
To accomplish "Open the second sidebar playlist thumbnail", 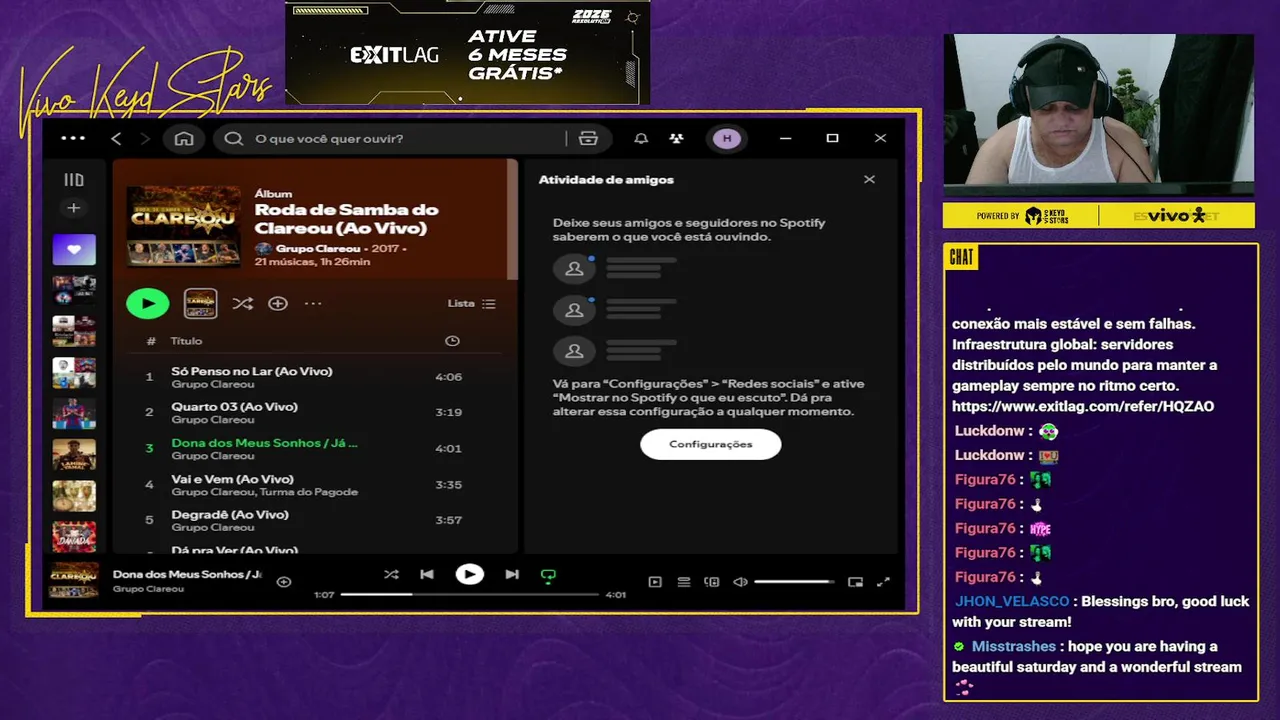I will point(74,291).
